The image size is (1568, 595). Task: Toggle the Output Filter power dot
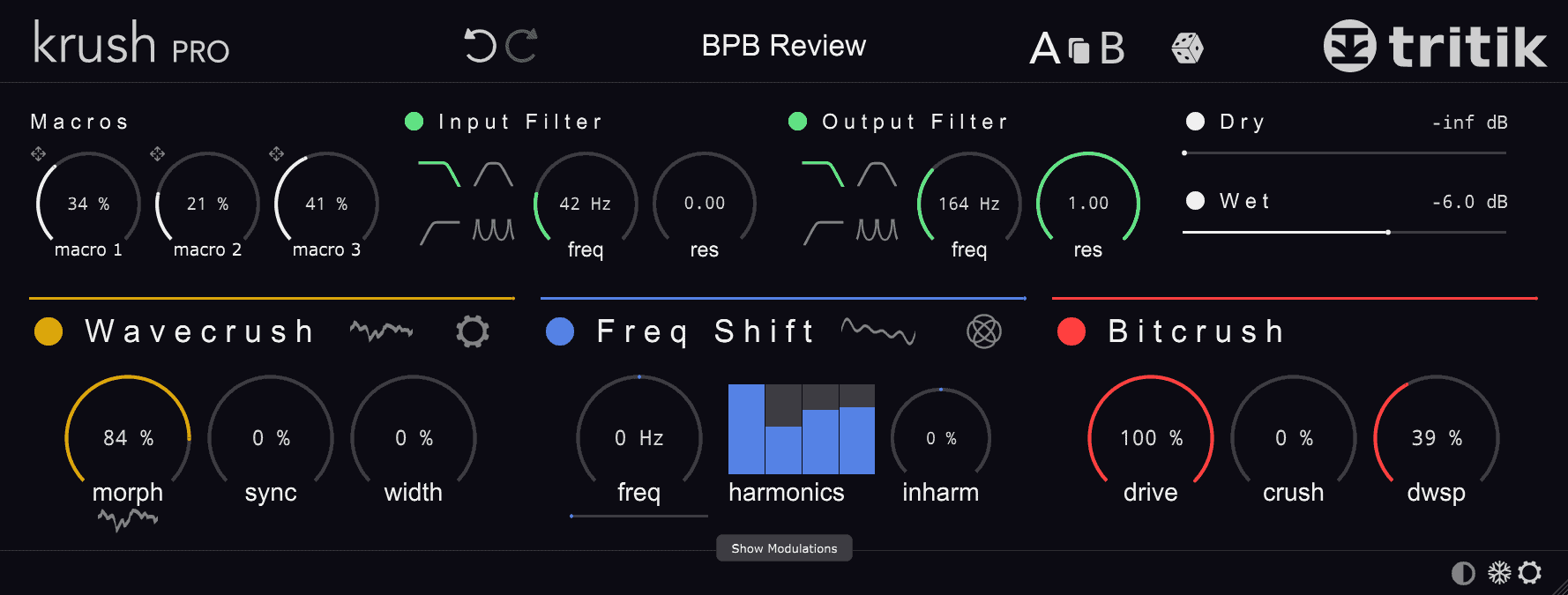[x=797, y=121]
